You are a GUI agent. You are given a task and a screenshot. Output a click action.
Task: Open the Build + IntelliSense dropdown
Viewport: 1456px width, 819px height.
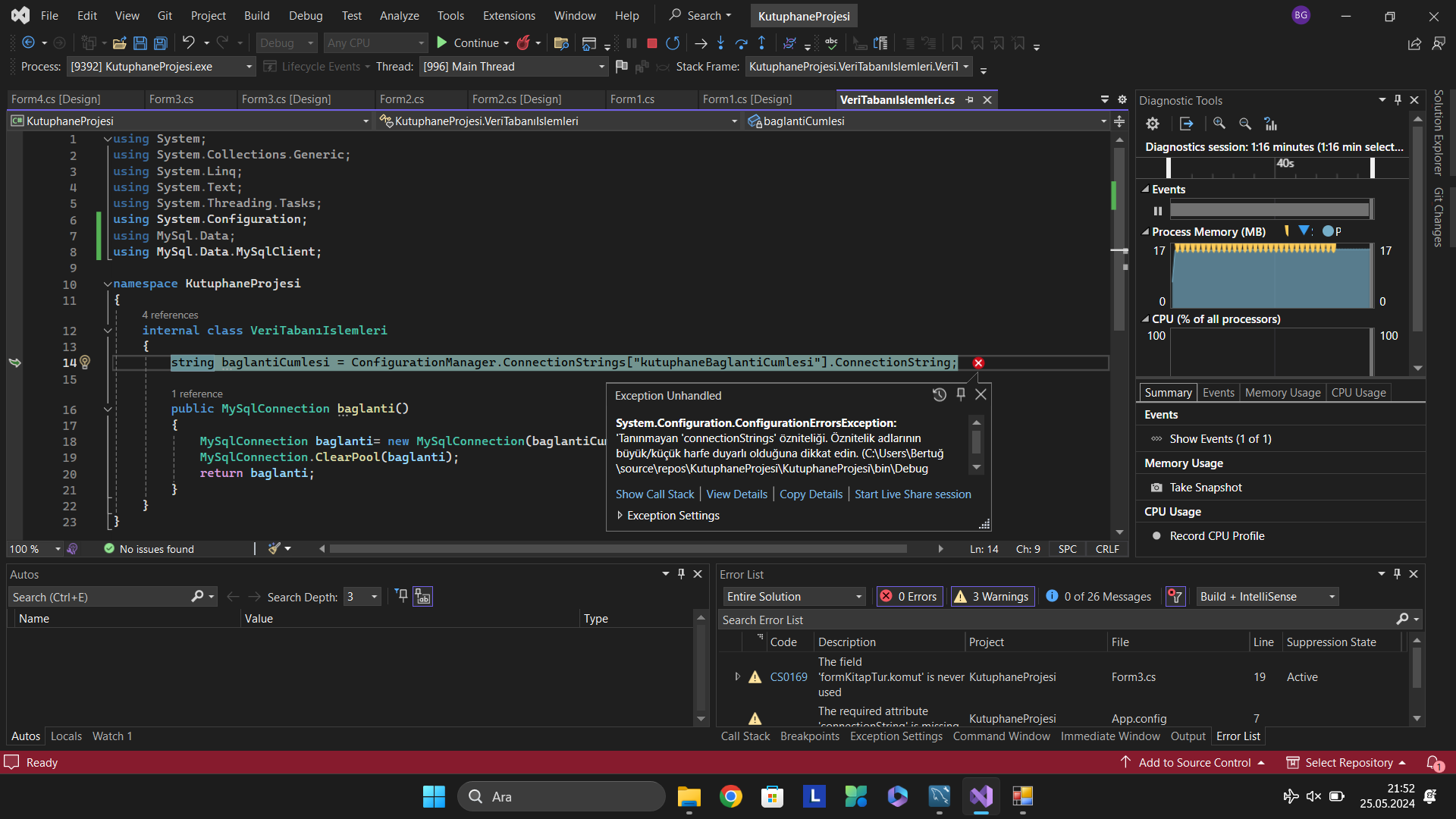[1266, 597]
